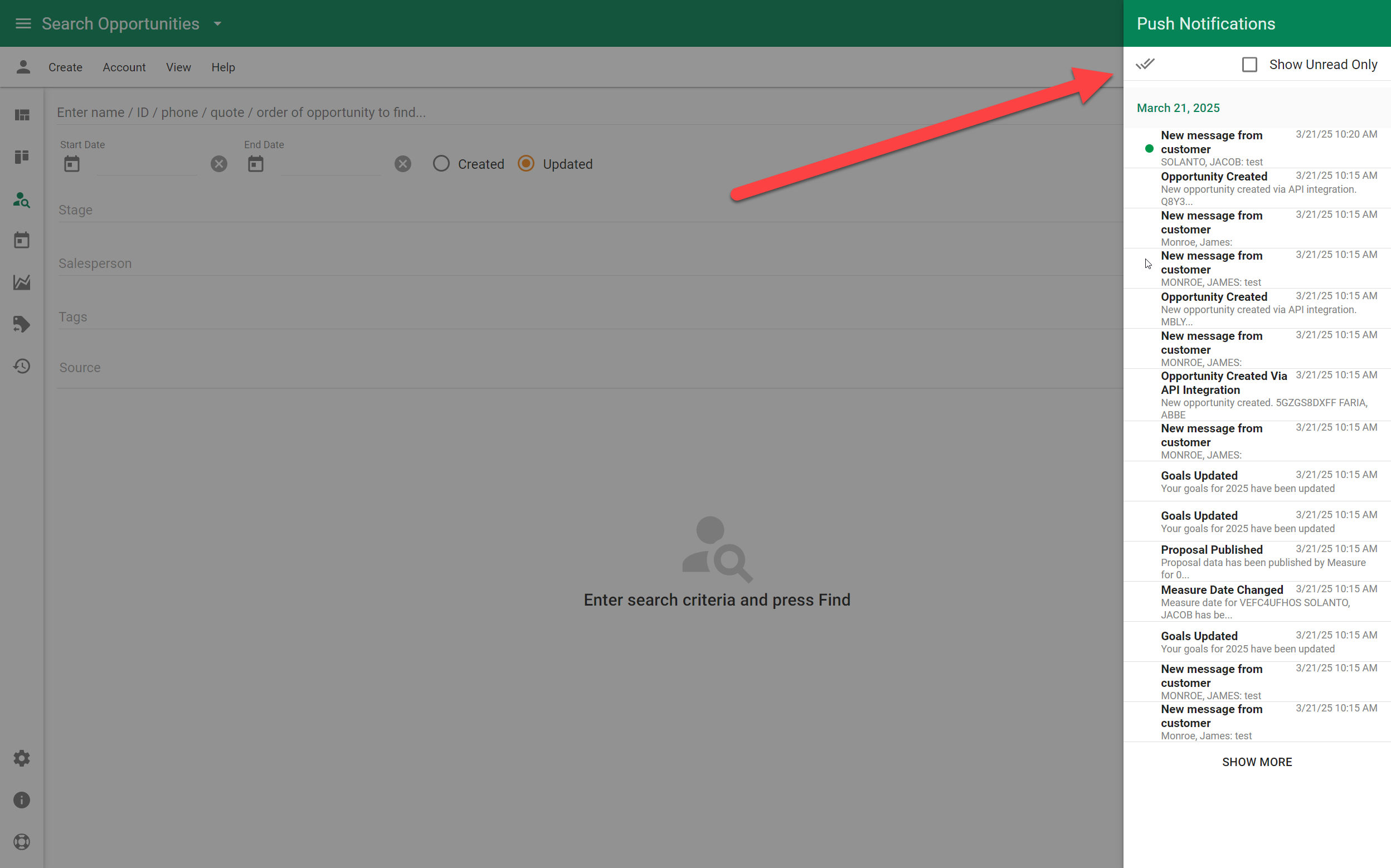Open the Account menu
Screen dimensions: 1391x868
coord(124,67)
